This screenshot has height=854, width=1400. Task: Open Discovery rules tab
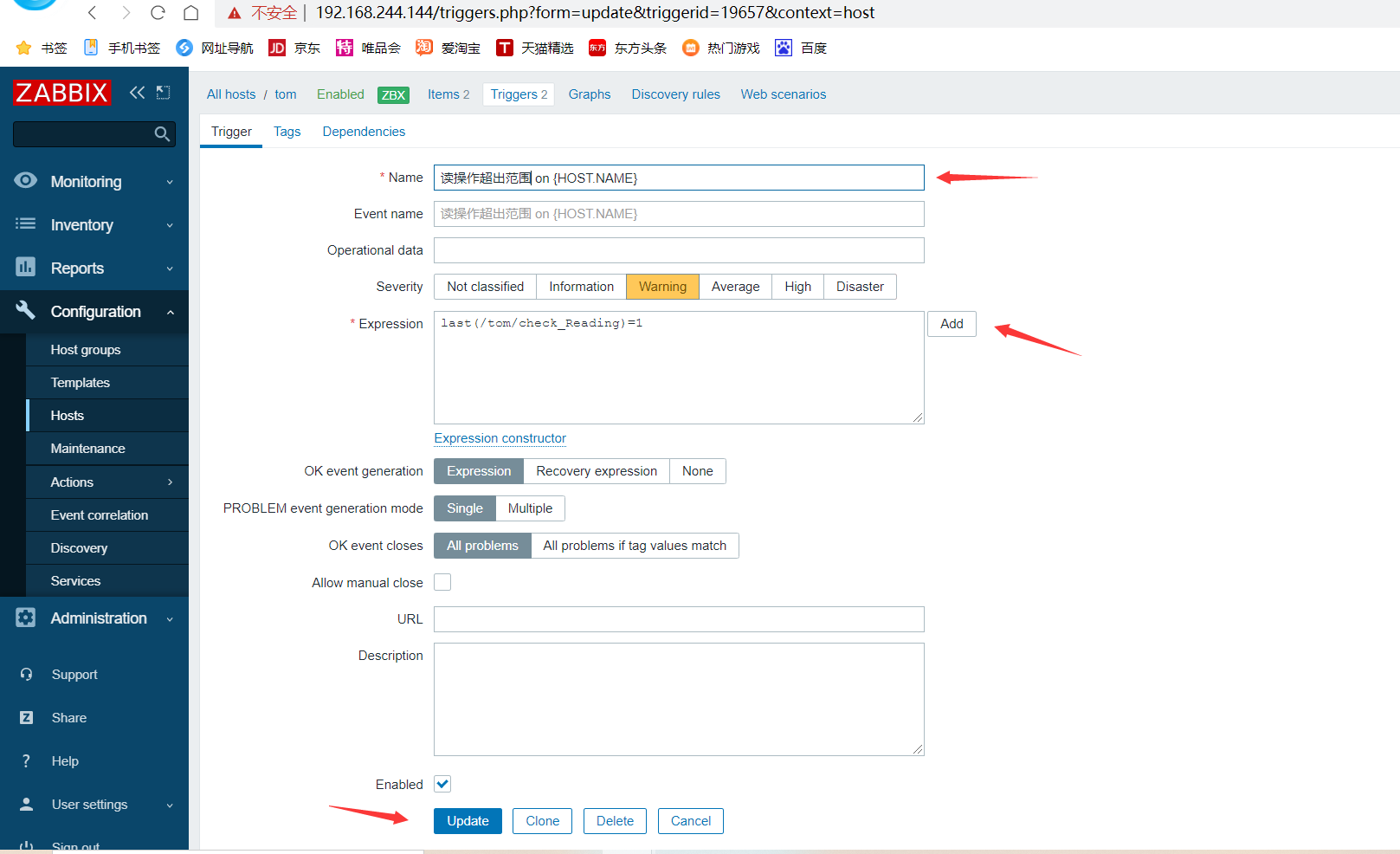click(676, 94)
